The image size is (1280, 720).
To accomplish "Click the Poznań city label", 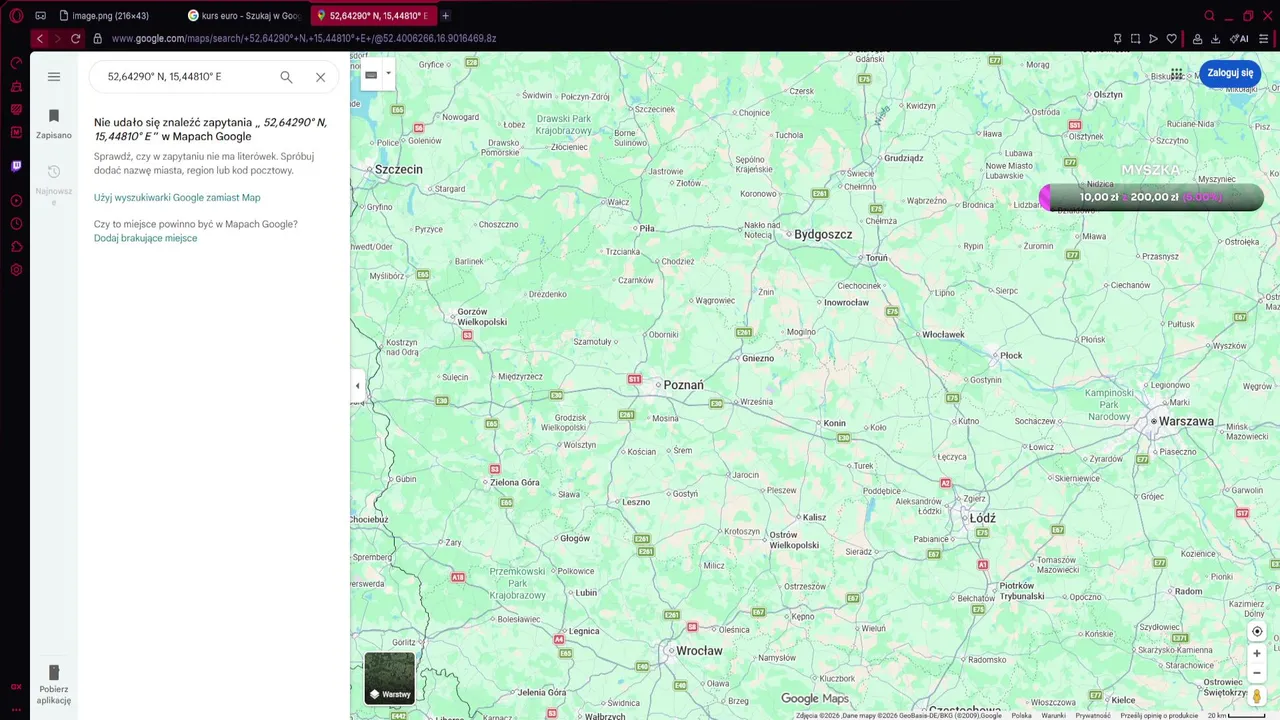I will tap(684, 385).
